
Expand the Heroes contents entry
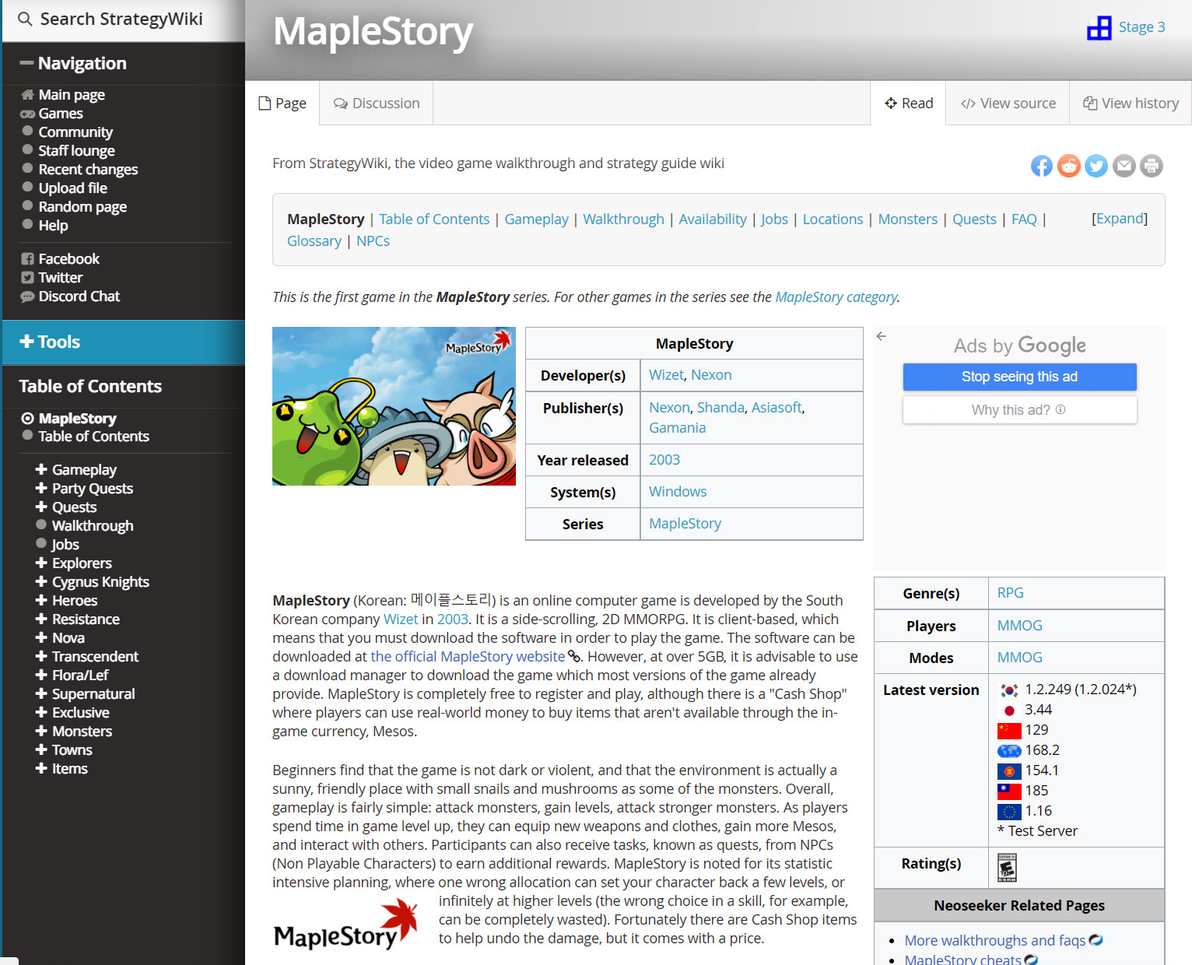41,600
